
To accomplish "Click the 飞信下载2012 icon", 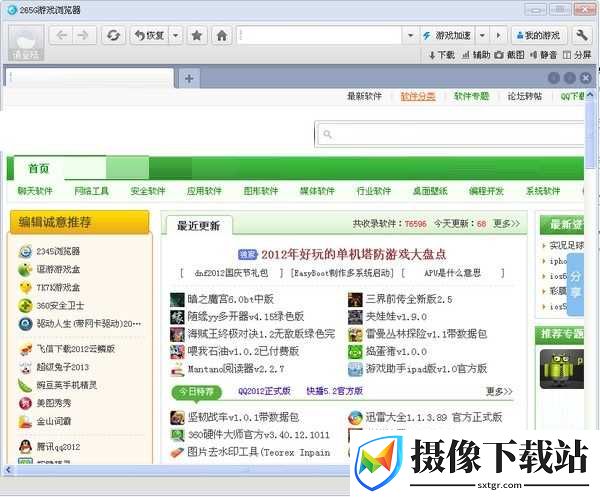I will (25, 349).
